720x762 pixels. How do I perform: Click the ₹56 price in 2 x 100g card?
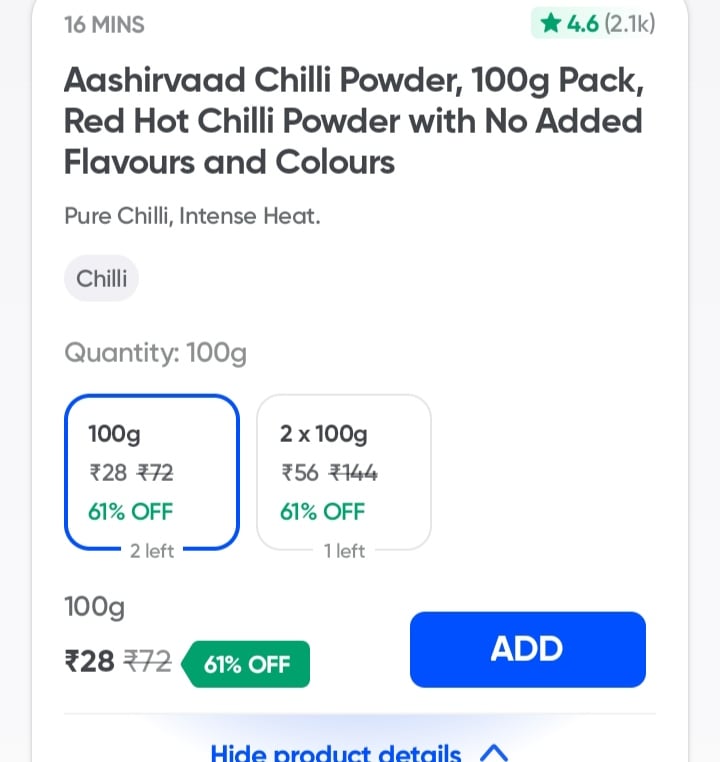click(x=300, y=472)
